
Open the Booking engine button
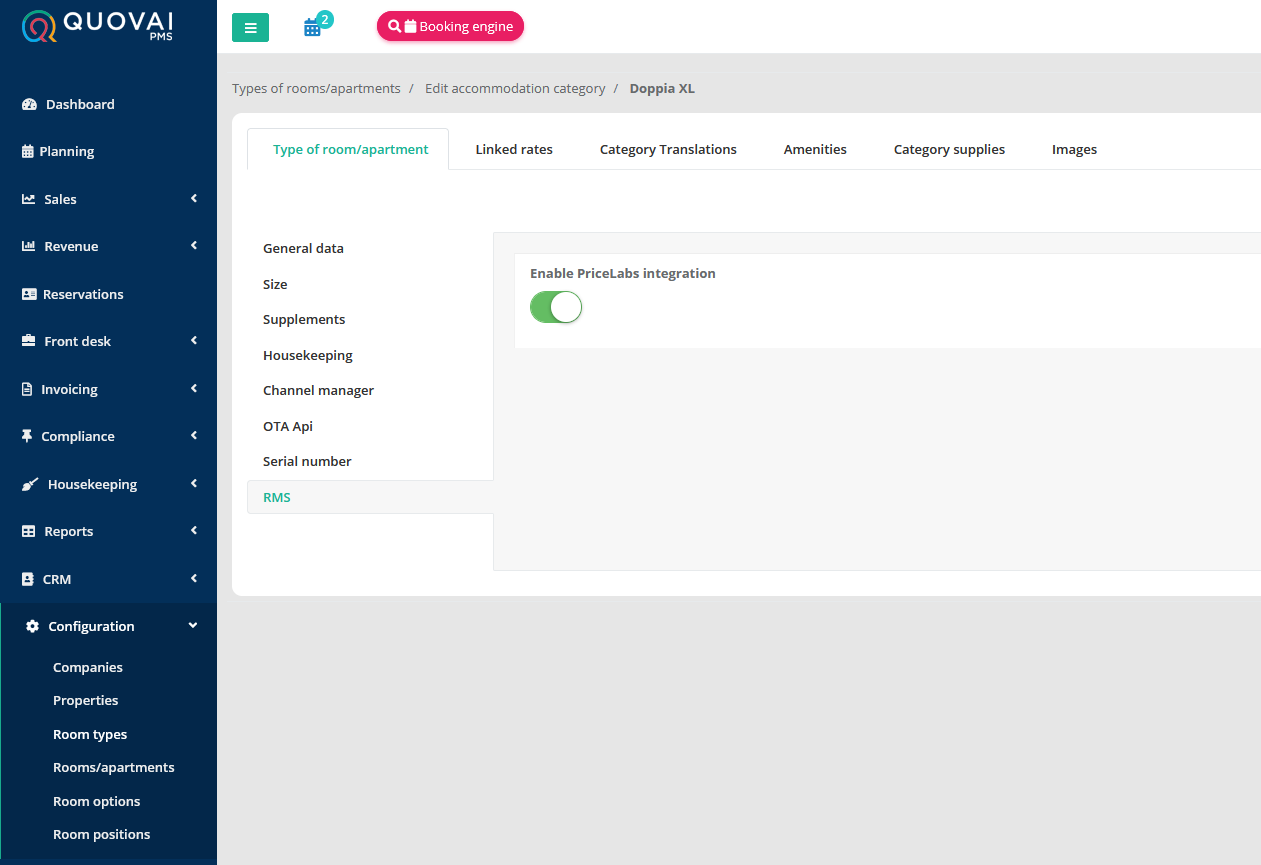coord(450,27)
